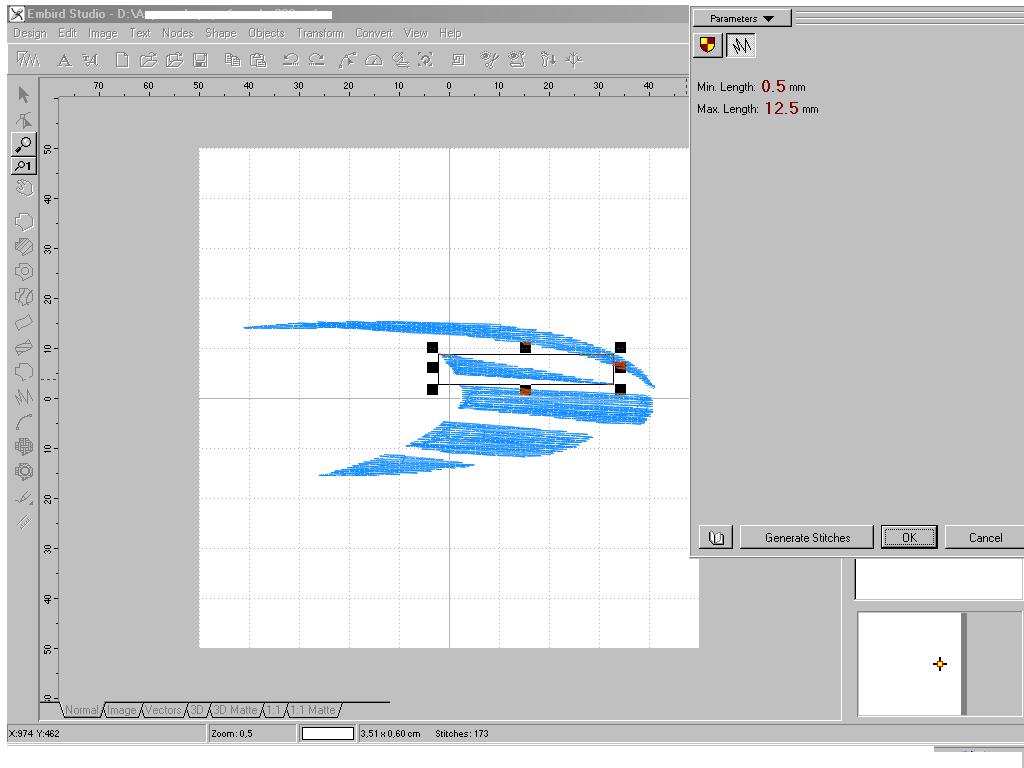1024x768 pixels.
Task: Redo the last undone action
Action: (317, 60)
